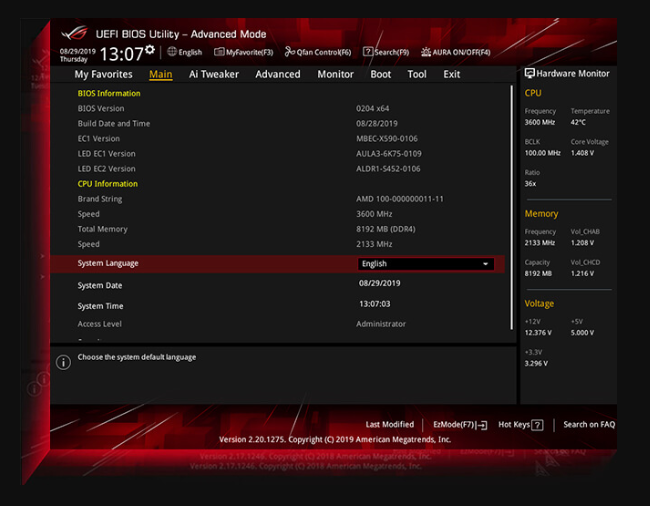The width and height of the screenshot is (650, 506).
Task: Click the globe language icon
Action: [x=172, y=51]
